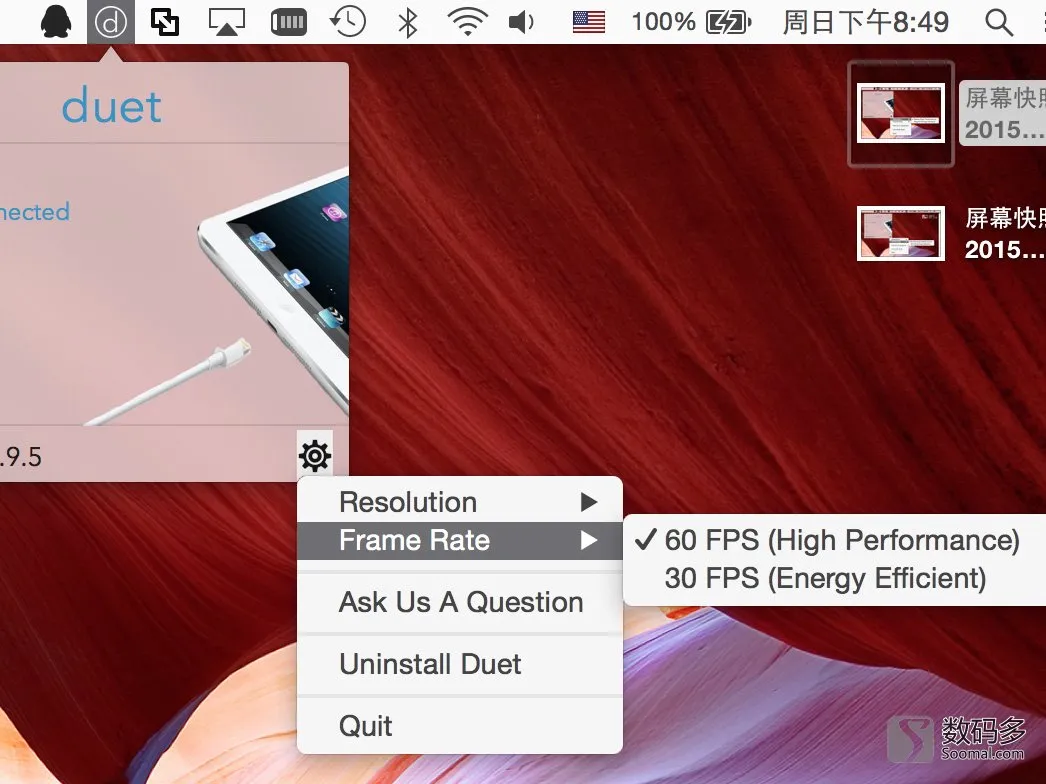The image size is (1046, 784).
Task: Open the menu bar clock showing 8:49
Action: (x=865, y=22)
